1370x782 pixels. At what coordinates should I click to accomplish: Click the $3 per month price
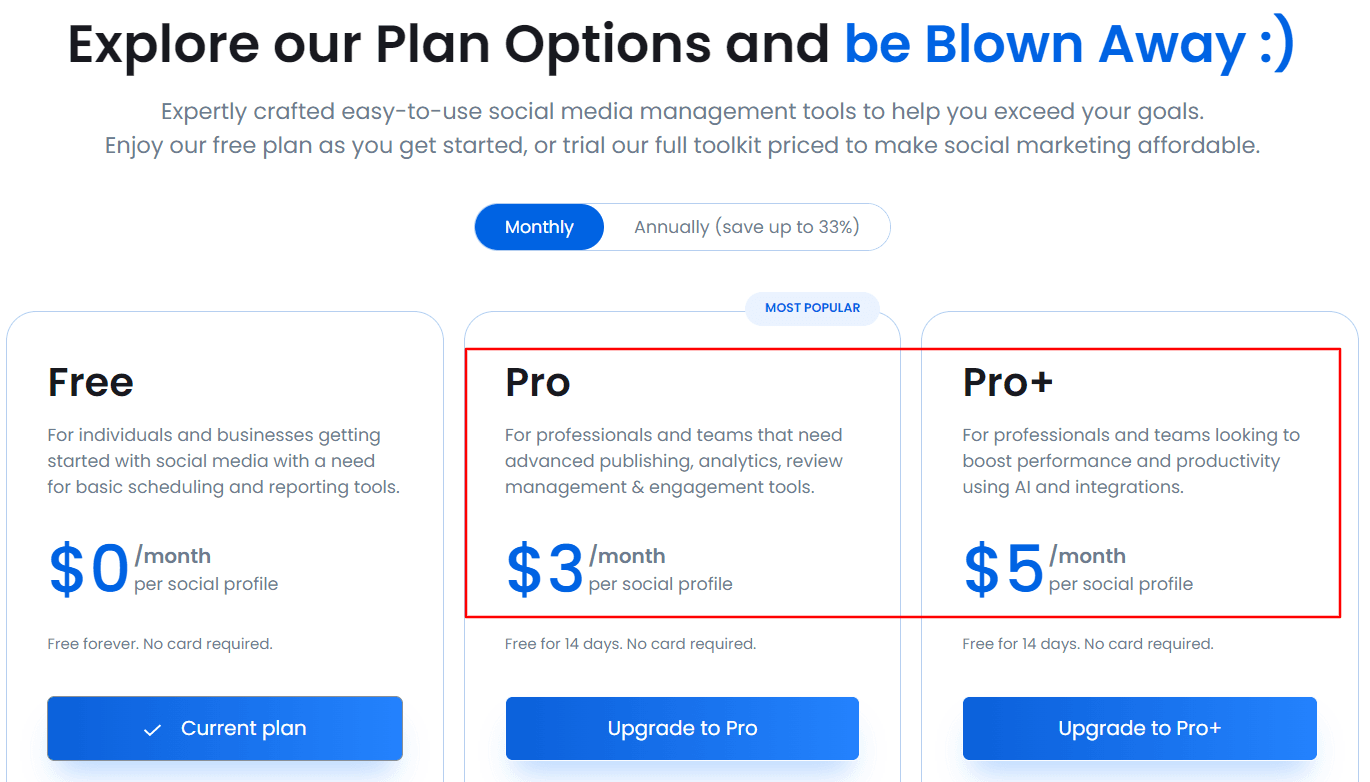pyautogui.click(x=545, y=570)
